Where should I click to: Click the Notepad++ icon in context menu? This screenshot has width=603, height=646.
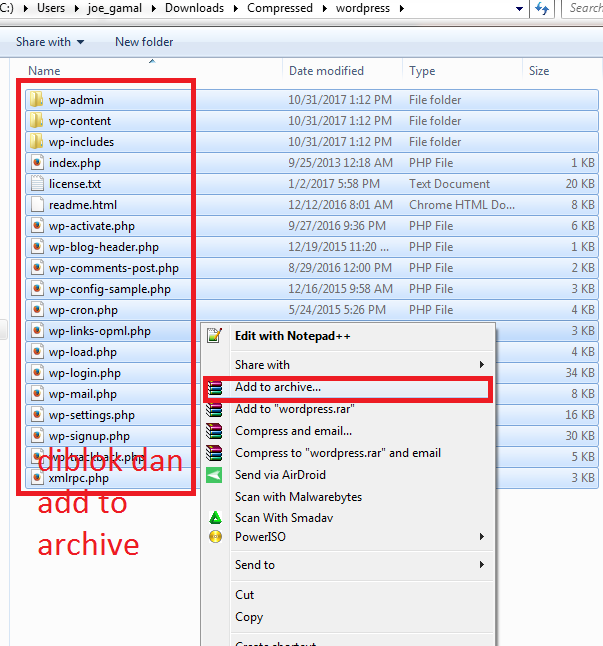pos(213,336)
